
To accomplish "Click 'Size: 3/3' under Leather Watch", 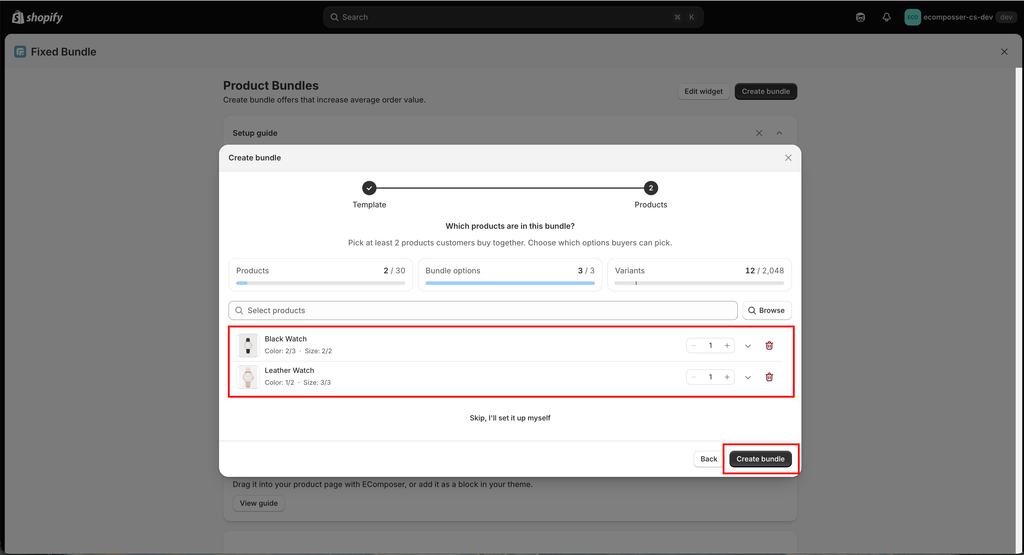I will click(x=317, y=383).
